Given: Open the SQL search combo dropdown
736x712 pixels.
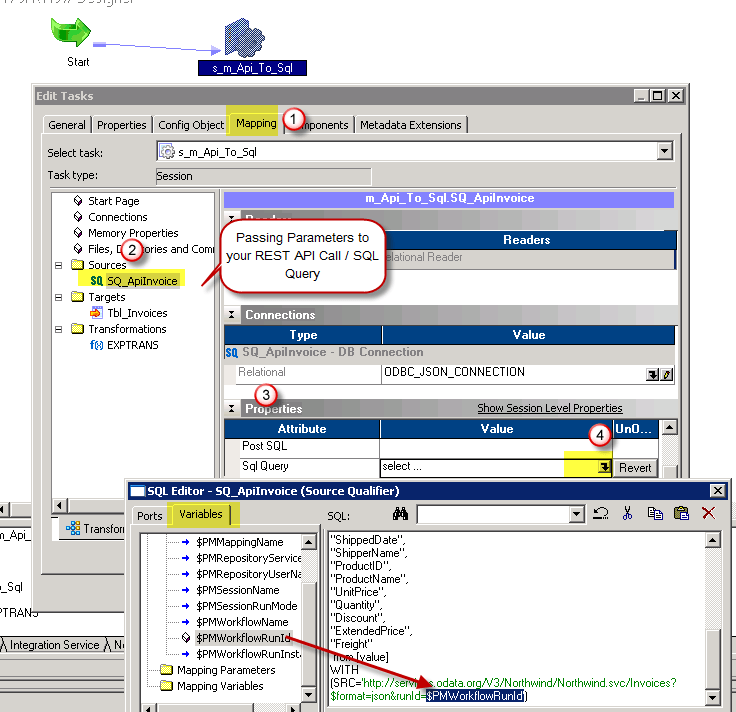Looking at the screenshot, I should [x=577, y=514].
